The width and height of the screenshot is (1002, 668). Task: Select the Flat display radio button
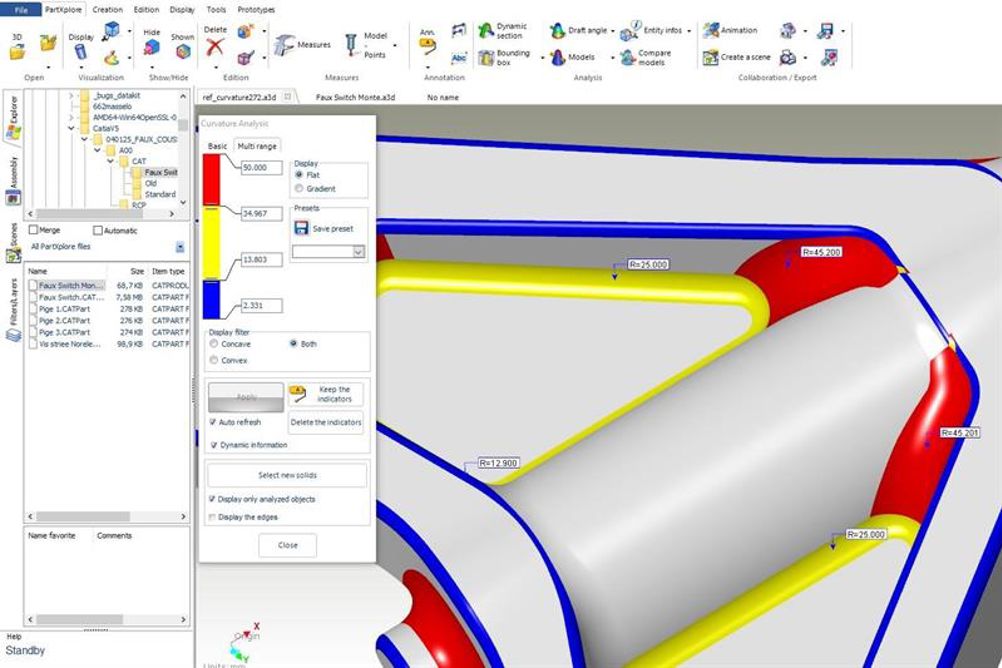(x=298, y=175)
